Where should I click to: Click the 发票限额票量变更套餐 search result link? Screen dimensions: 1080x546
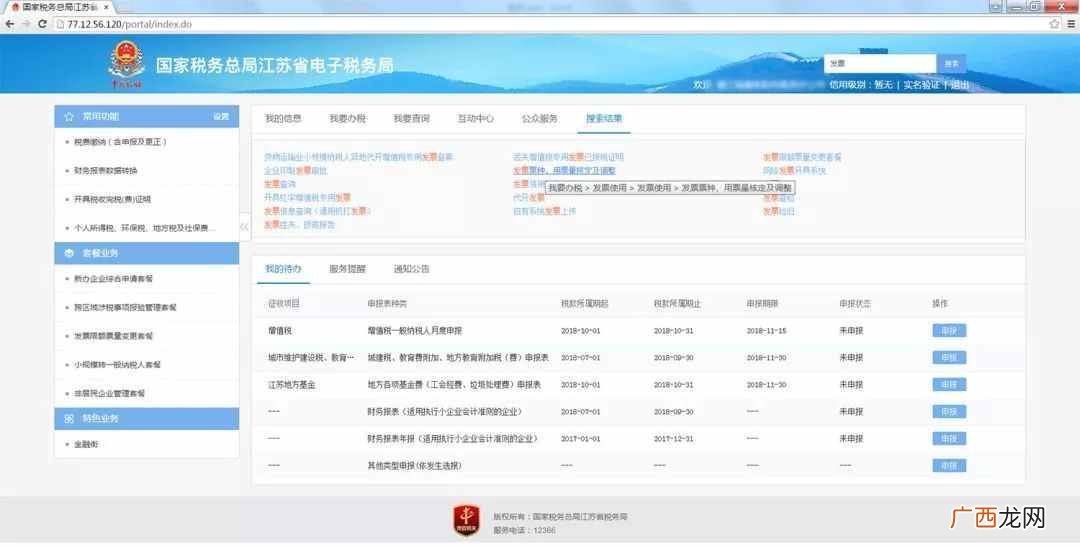[802, 157]
